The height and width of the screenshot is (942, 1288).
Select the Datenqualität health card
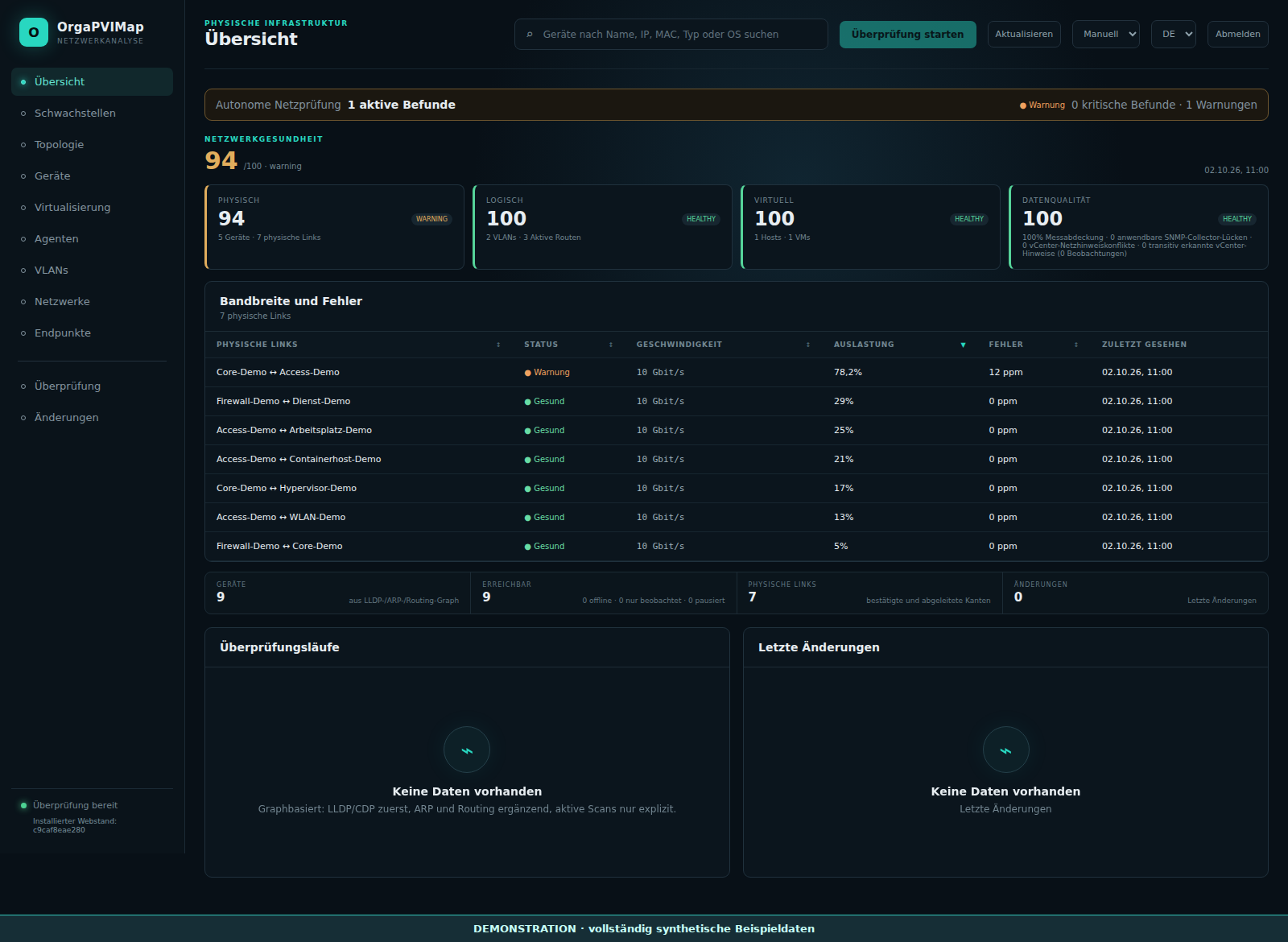tap(1139, 227)
